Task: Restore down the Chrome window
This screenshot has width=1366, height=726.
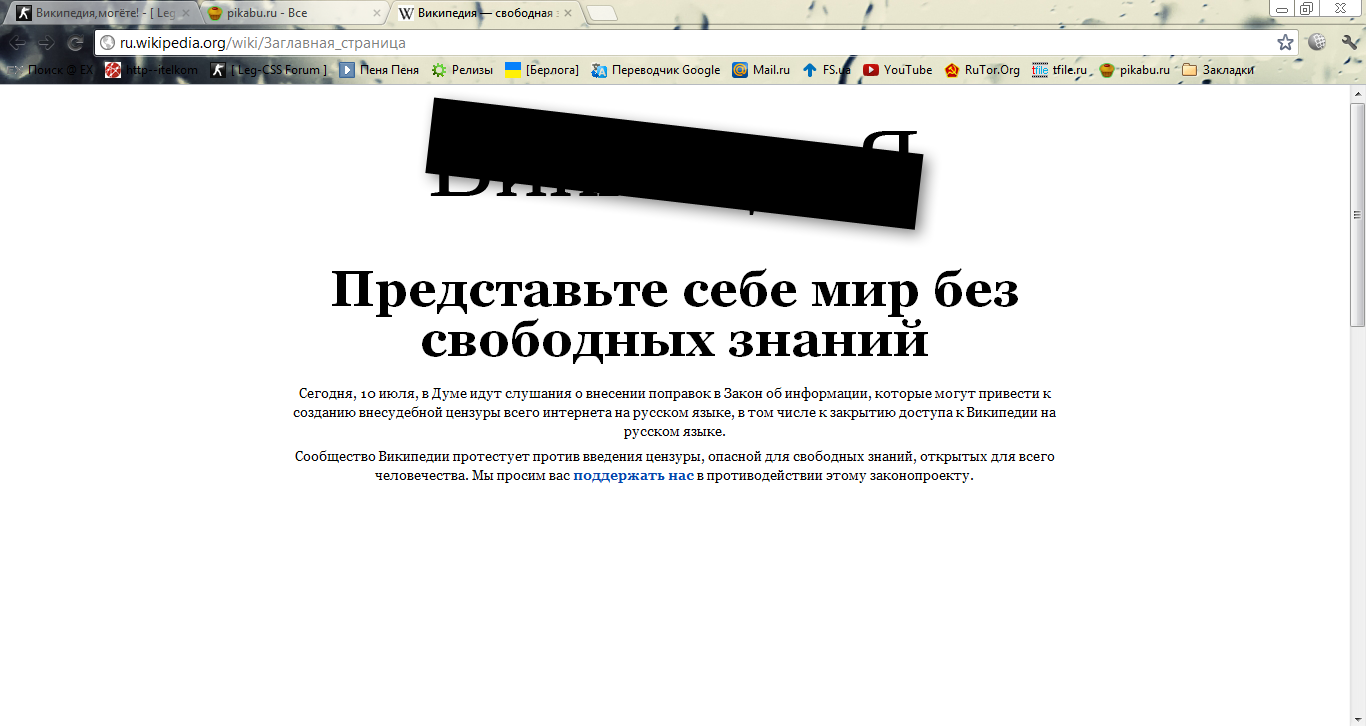Action: (1307, 8)
